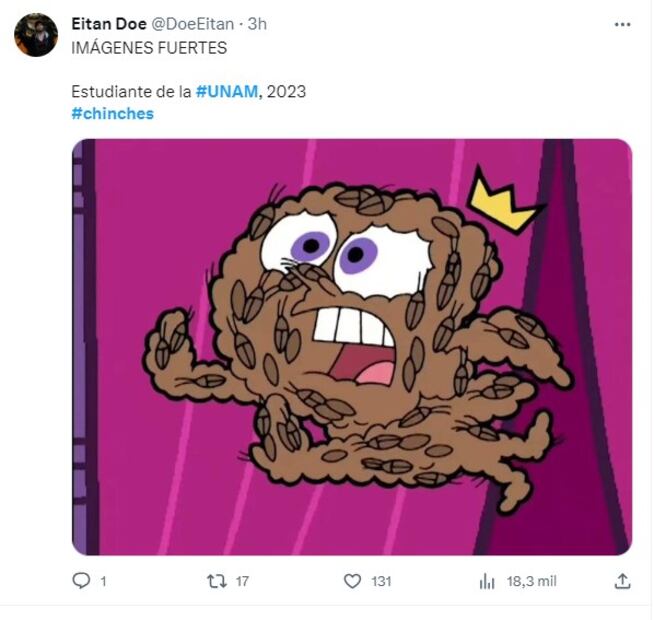Open the #chinches hashtag link
The height and width of the screenshot is (620, 654).
pos(113,113)
